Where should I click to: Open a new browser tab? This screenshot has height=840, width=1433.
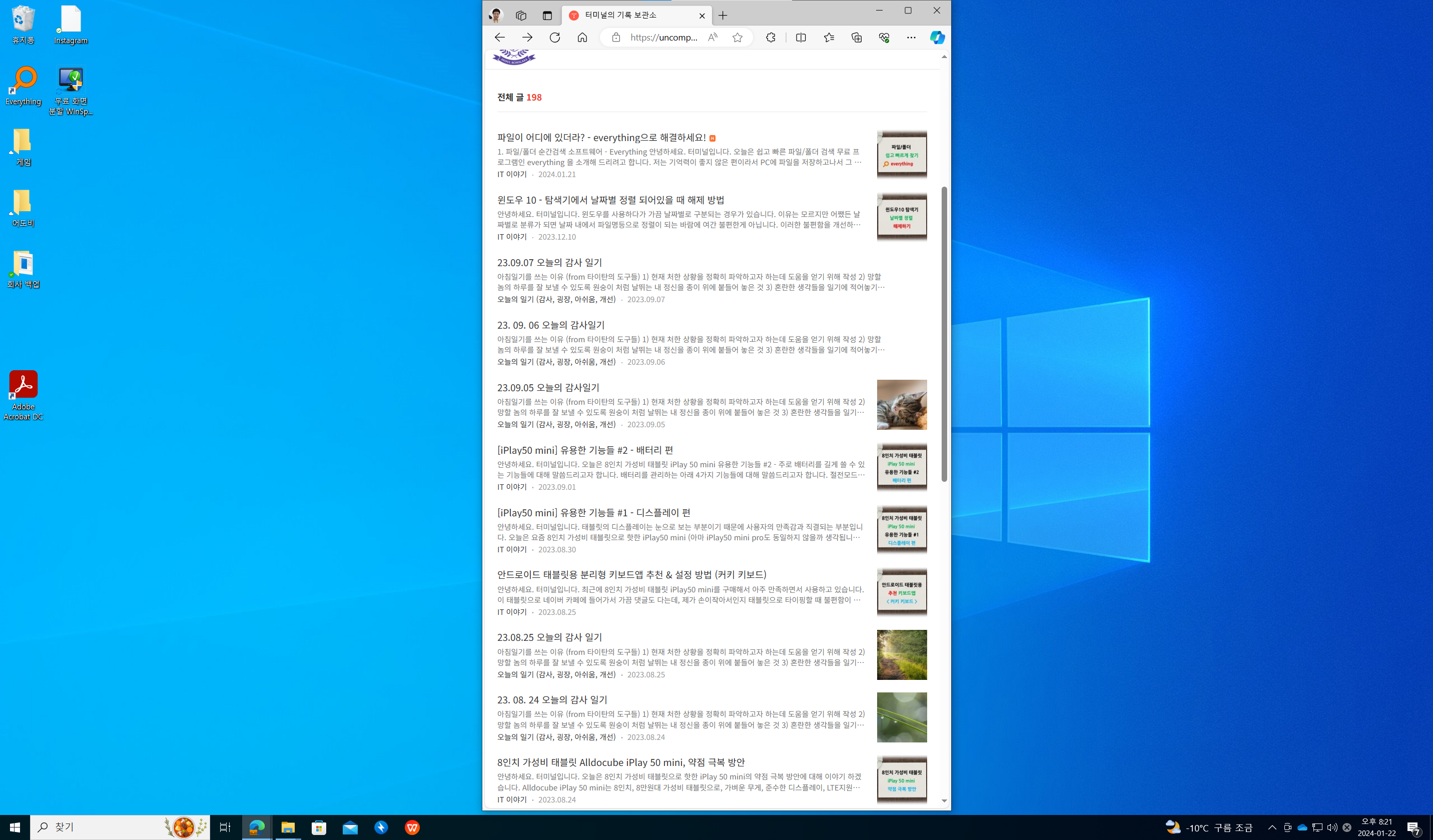coord(723,16)
